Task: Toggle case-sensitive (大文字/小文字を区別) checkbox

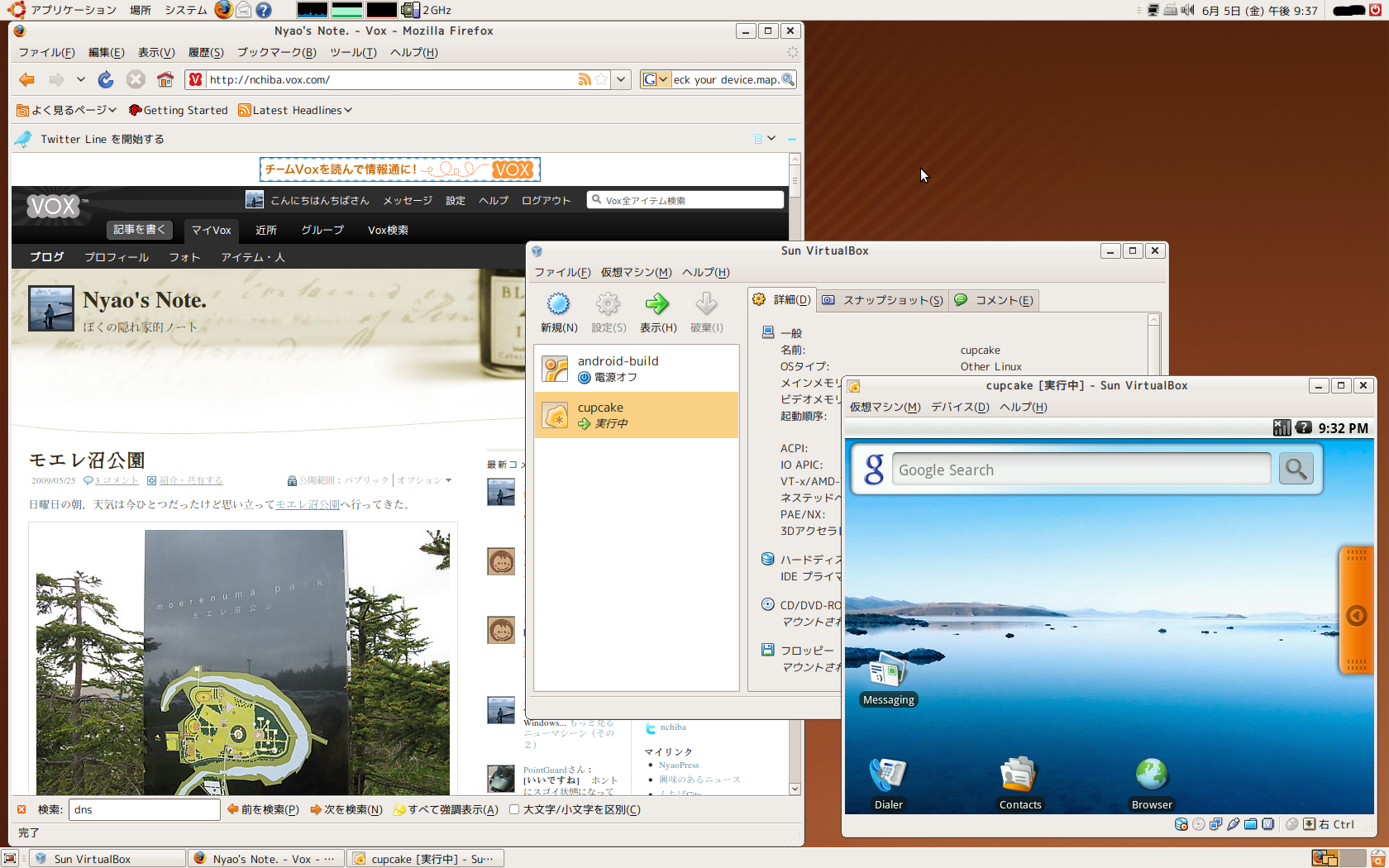Action: 514,809
